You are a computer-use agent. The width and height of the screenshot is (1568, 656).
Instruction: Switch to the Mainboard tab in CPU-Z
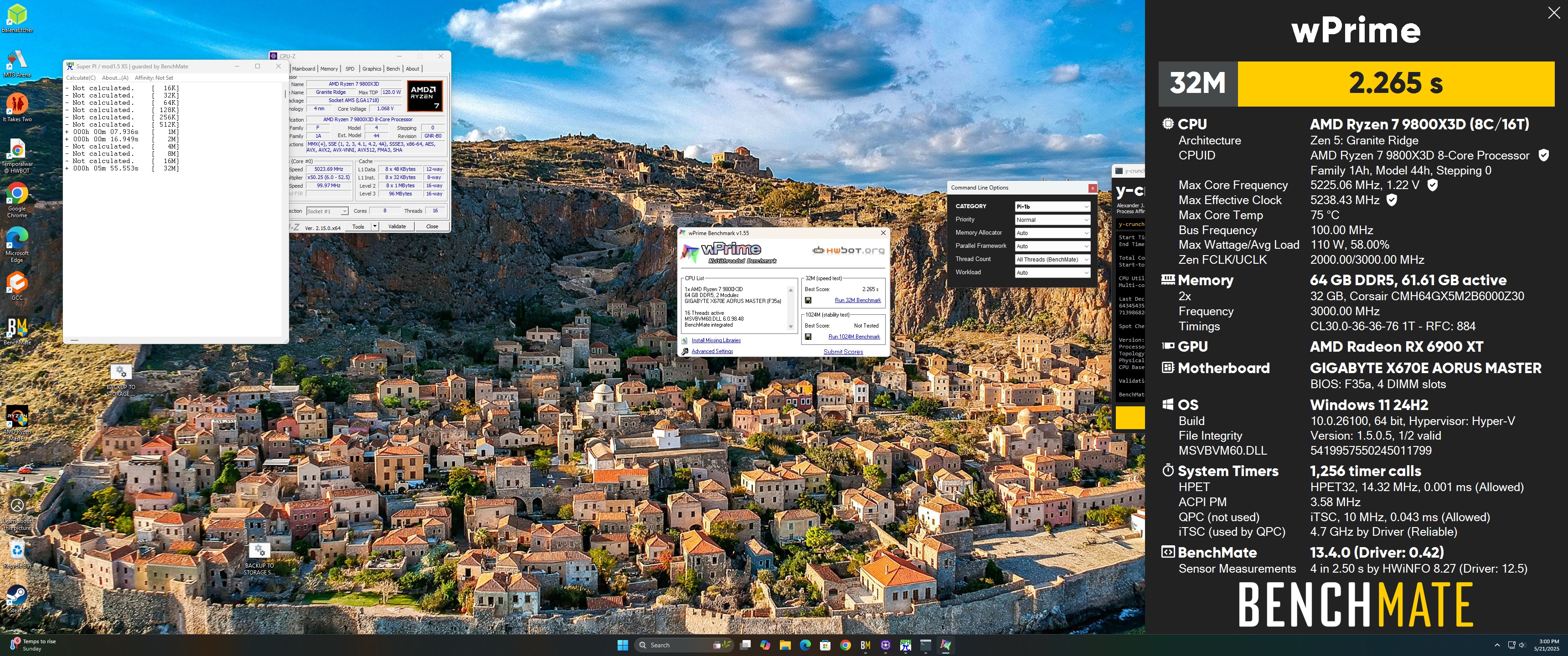pyautogui.click(x=303, y=69)
